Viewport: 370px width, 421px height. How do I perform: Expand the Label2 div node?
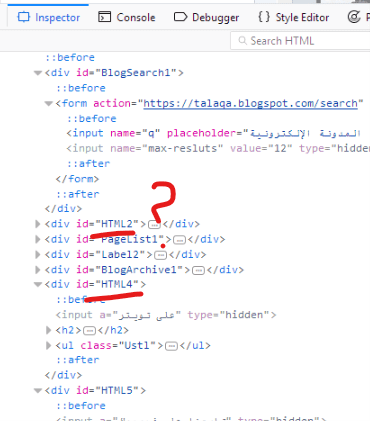point(38,254)
